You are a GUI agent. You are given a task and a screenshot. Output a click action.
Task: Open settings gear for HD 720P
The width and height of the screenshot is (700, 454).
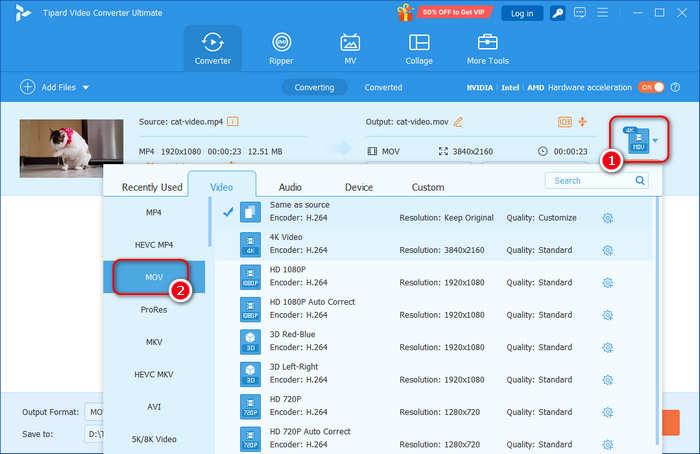[x=608, y=412]
